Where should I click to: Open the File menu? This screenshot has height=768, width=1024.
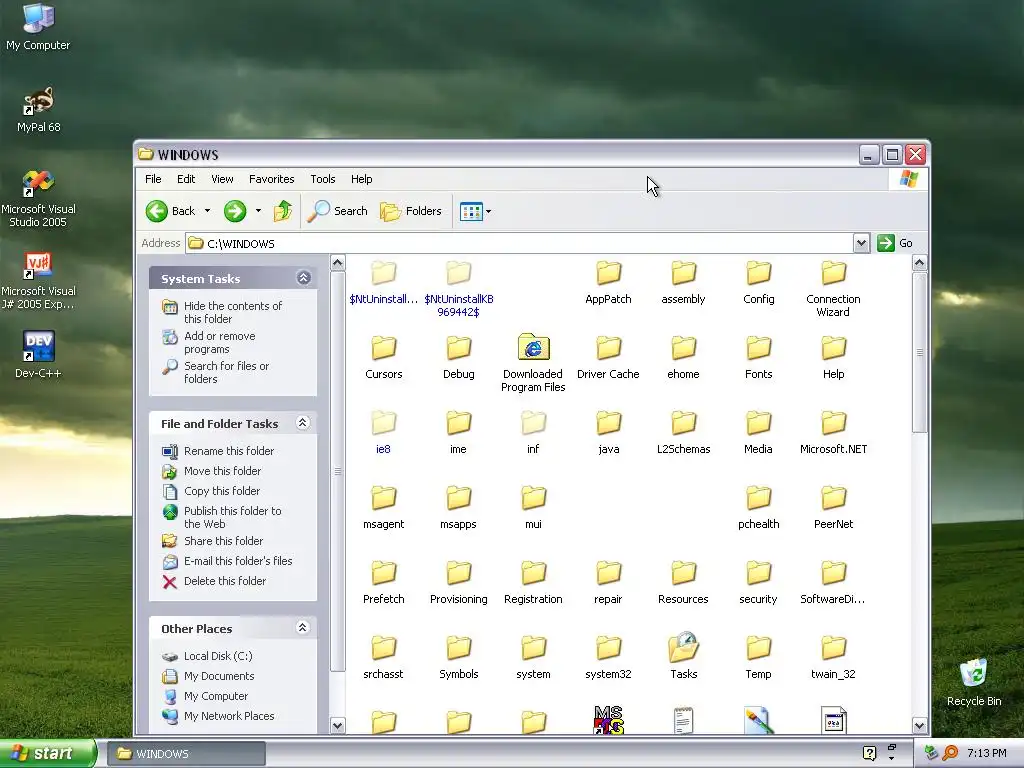(x=153, y=179)
